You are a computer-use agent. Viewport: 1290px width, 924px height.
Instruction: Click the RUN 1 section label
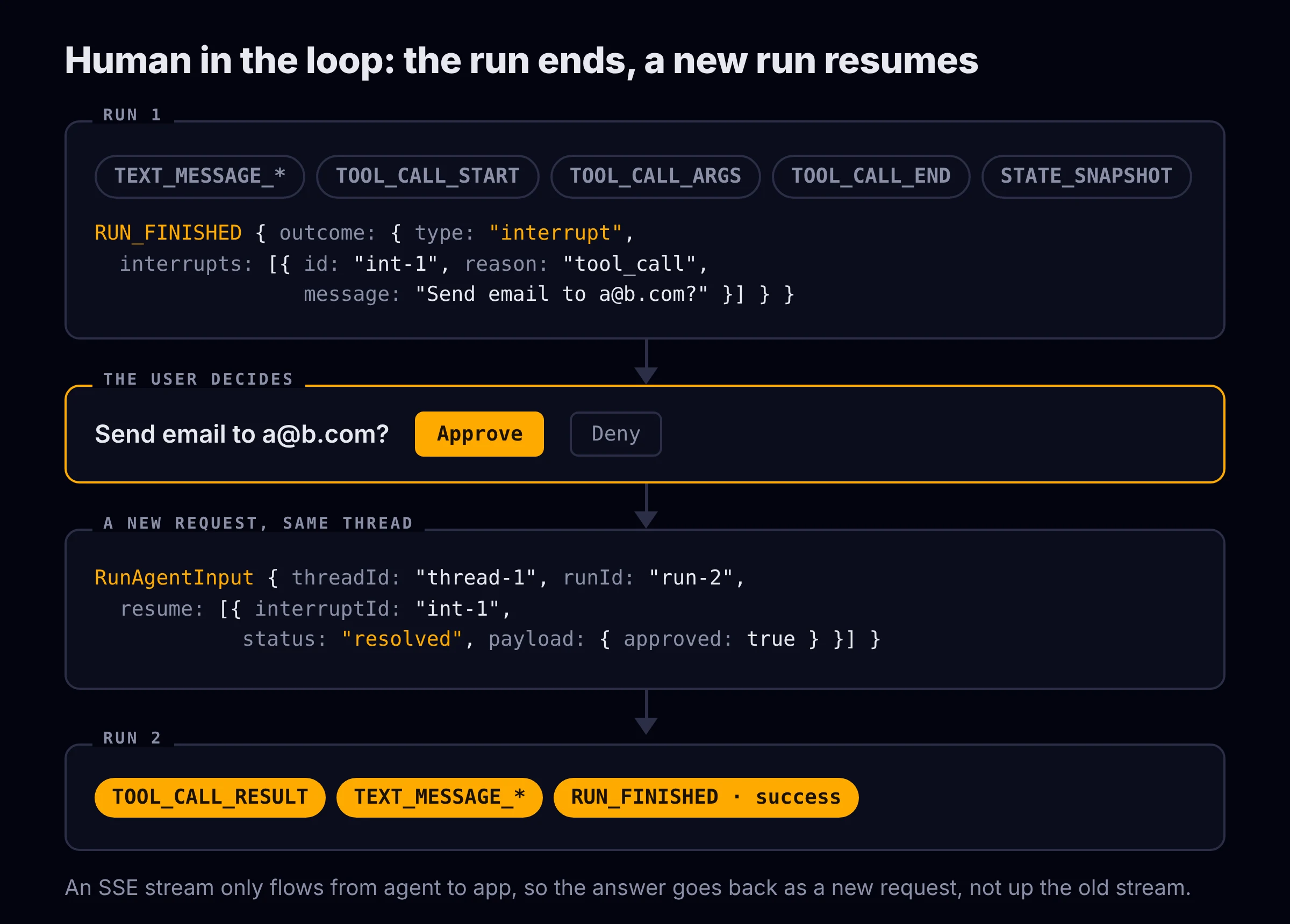pyautogui.click(x=133, y=115)
